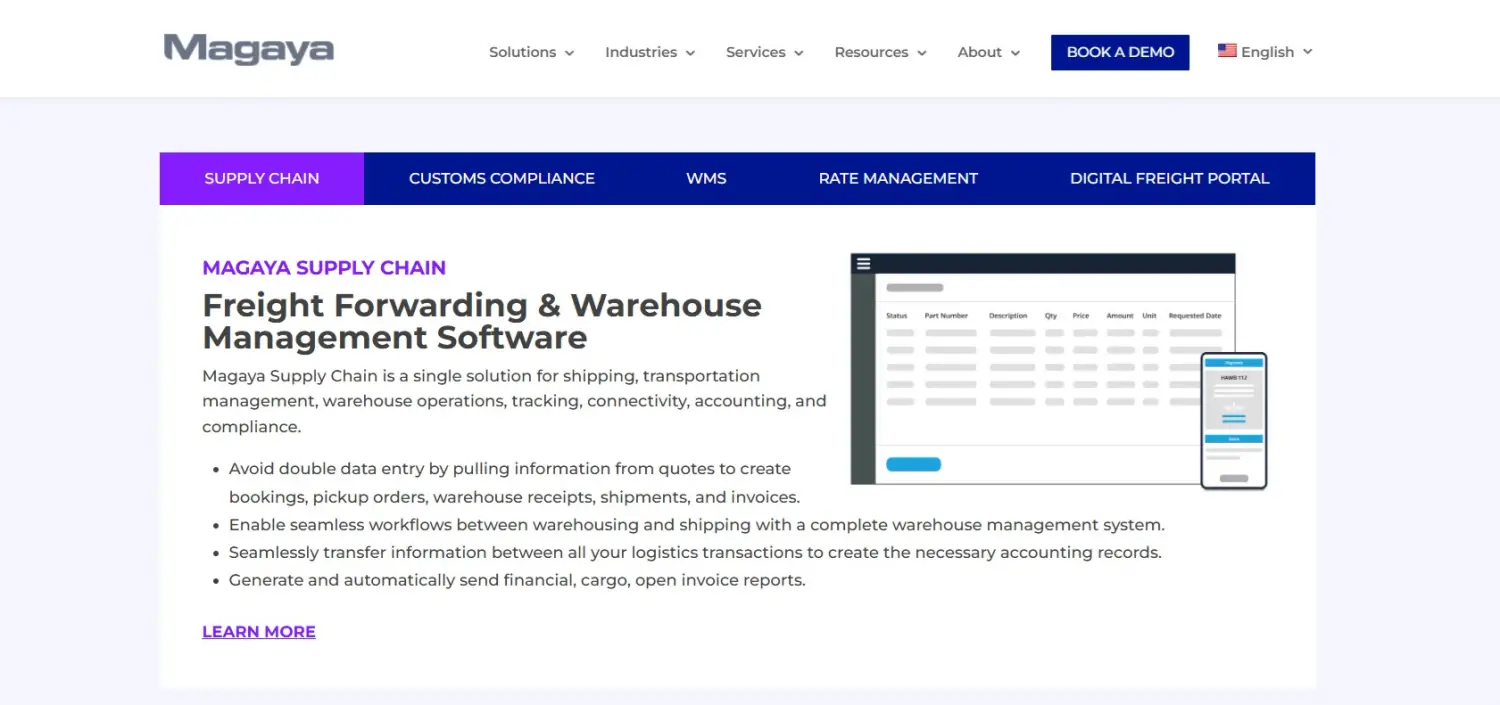The width and height of the screenshot is (1500, 705).
Task: Switch to the Customs Compliance tab
Action: coord(502,178)
